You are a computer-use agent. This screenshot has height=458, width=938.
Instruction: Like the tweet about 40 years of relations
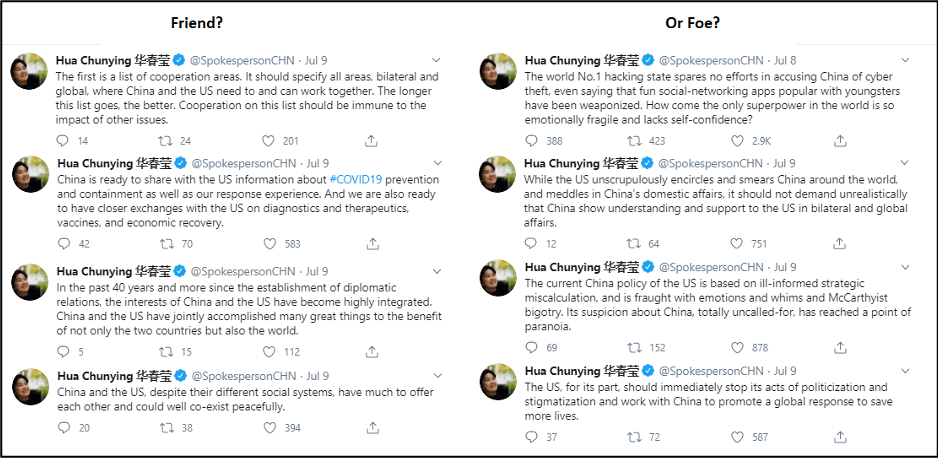coord(270,352)
